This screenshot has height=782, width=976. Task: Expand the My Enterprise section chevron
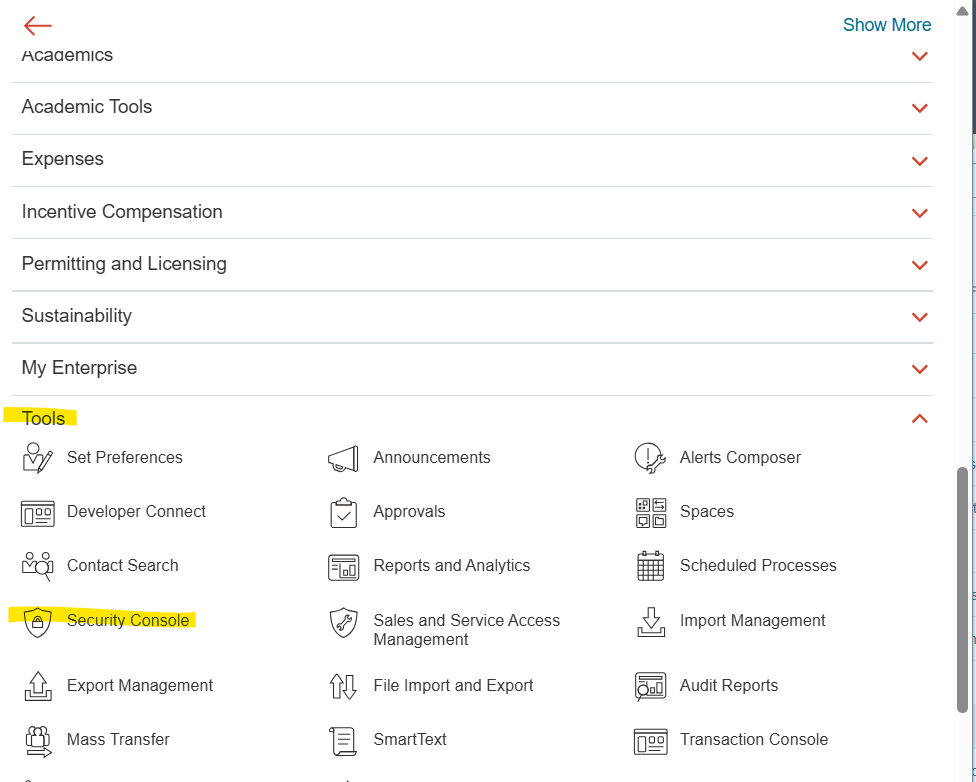pyautogui.click(x=920, y=369)
